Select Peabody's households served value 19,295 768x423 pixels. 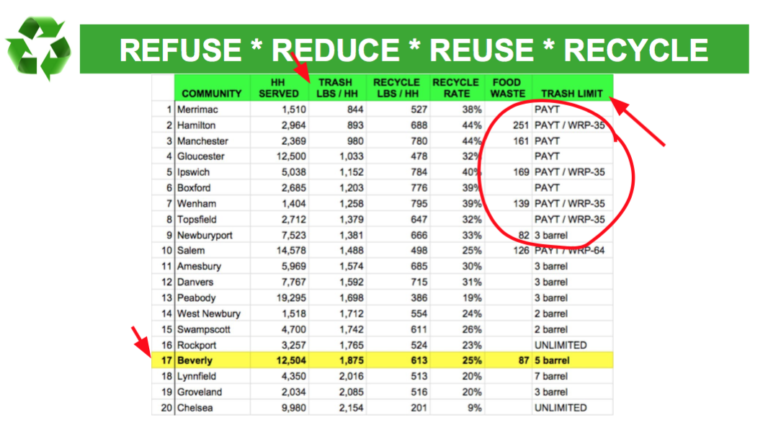tap(291, 298)
